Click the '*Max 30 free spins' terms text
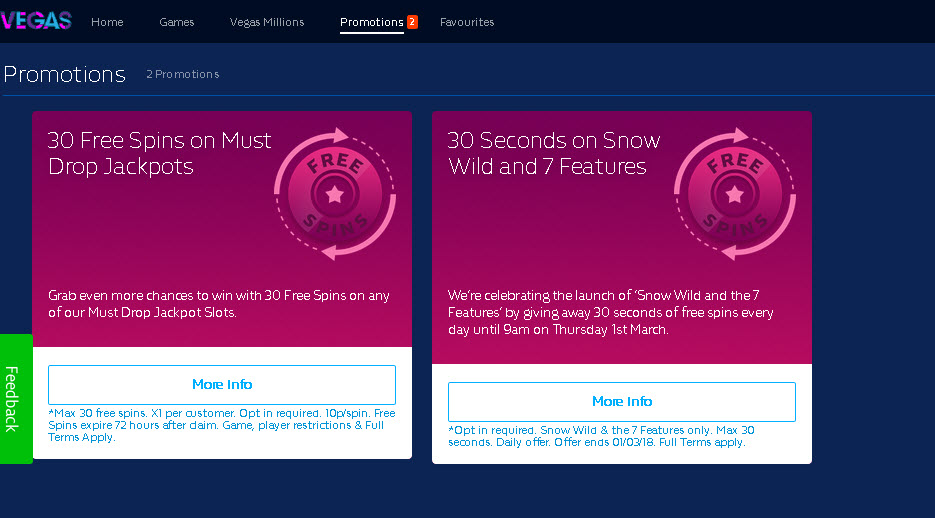The height and width of the screenshot is (518, 935). (x=222, y=425)
